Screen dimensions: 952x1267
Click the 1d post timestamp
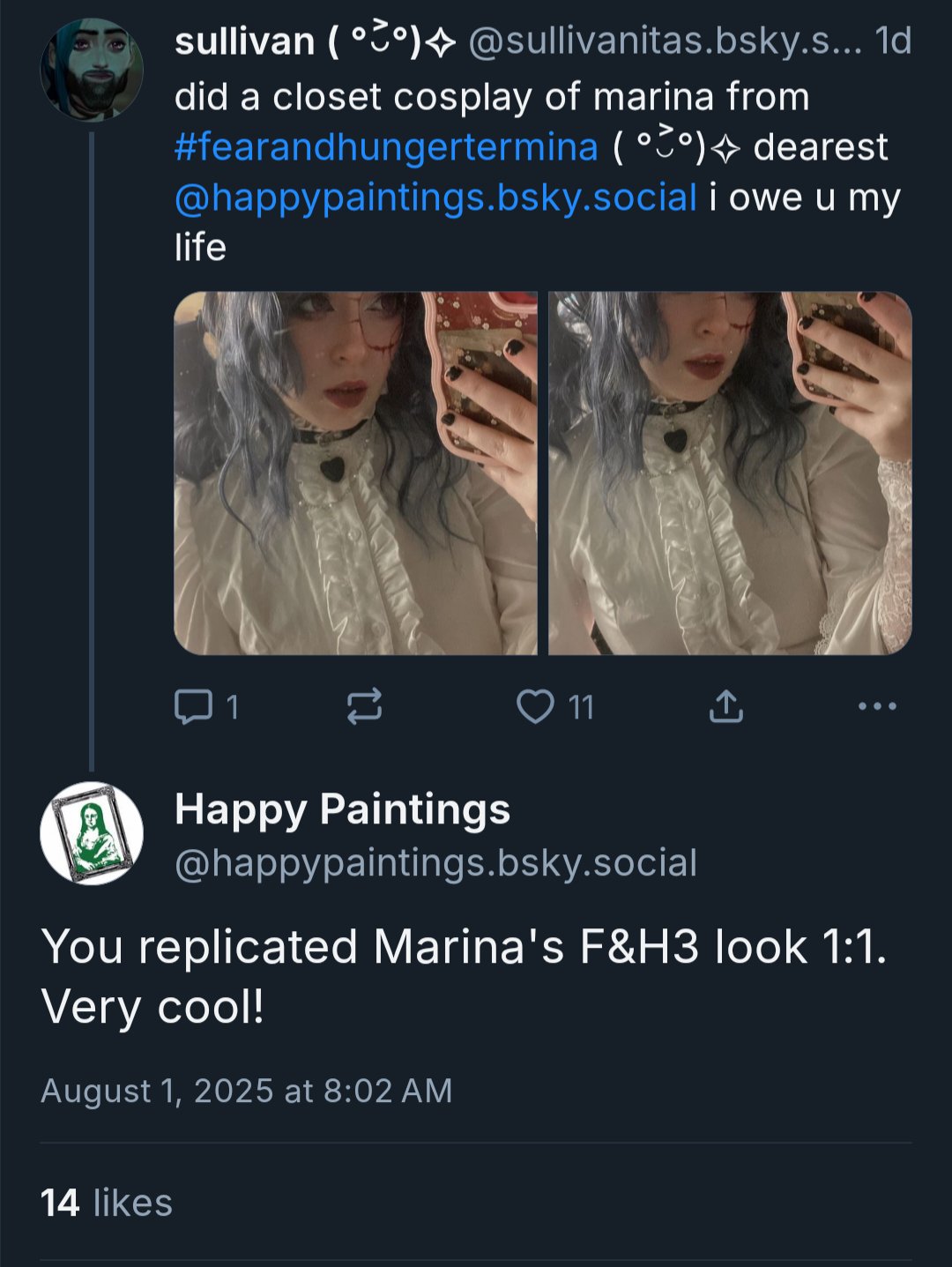[x=893, y=41]
